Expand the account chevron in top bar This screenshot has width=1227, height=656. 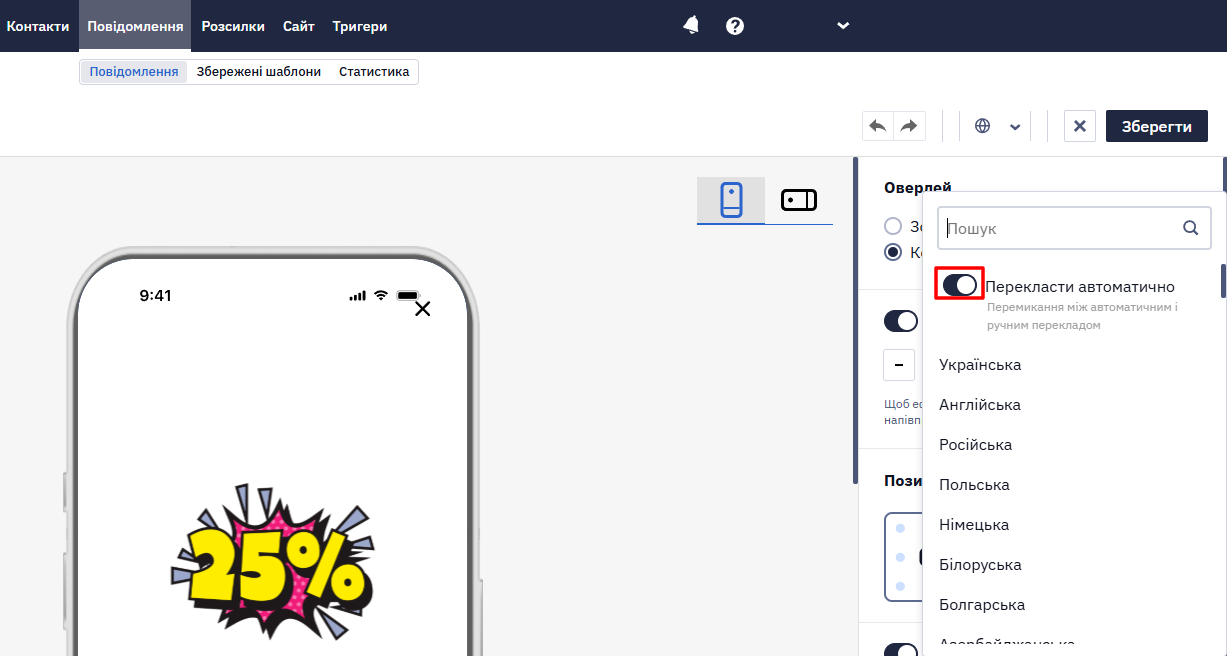pos(843,26)
